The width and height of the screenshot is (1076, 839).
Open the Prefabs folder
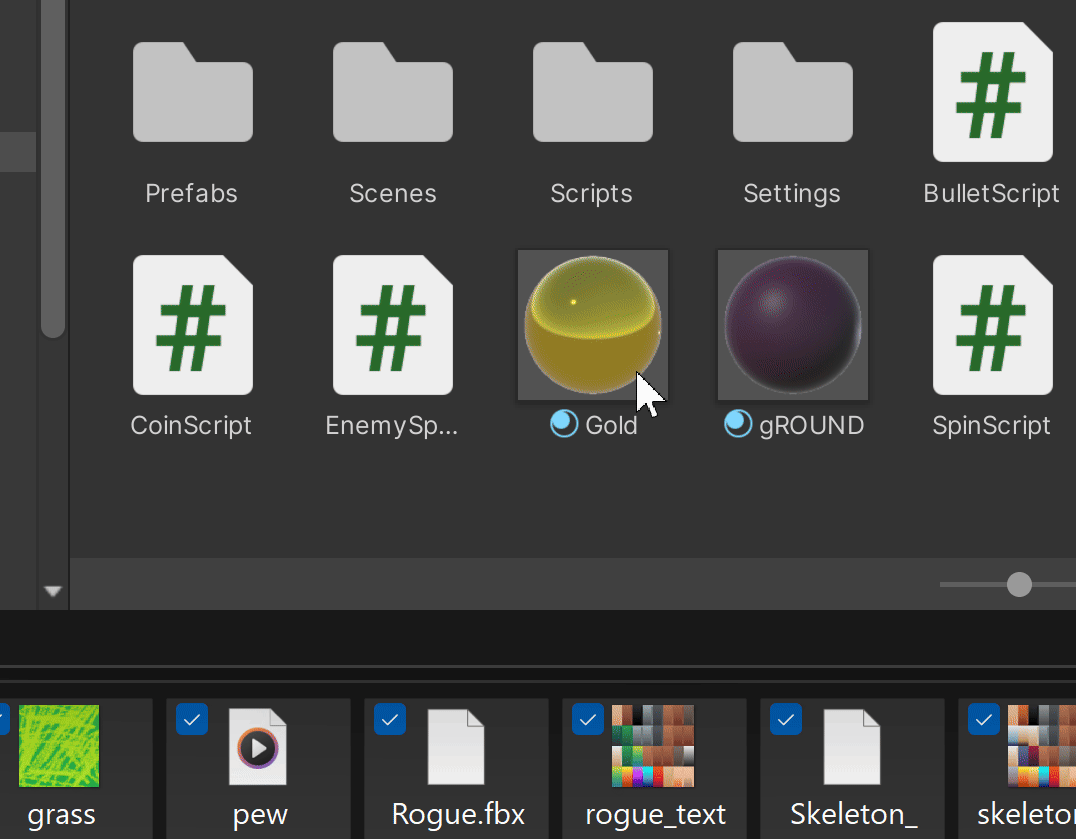tap(191, 91)
